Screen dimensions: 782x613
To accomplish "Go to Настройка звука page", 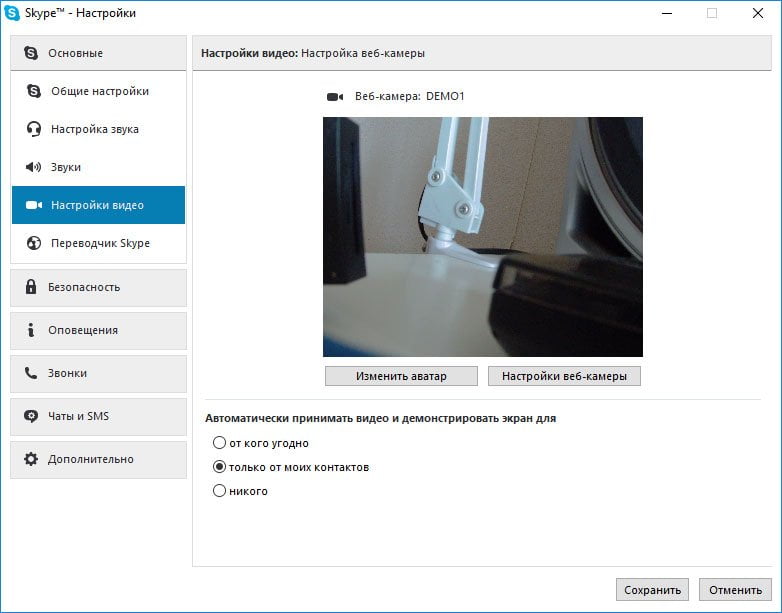I will click(98, 129).
